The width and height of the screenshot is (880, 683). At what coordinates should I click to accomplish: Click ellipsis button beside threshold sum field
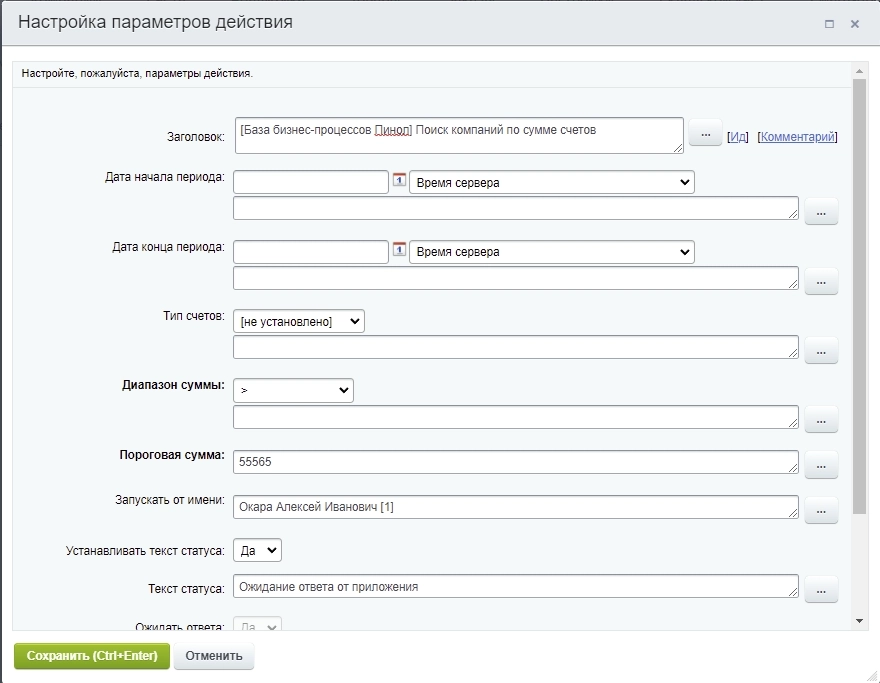820,464
